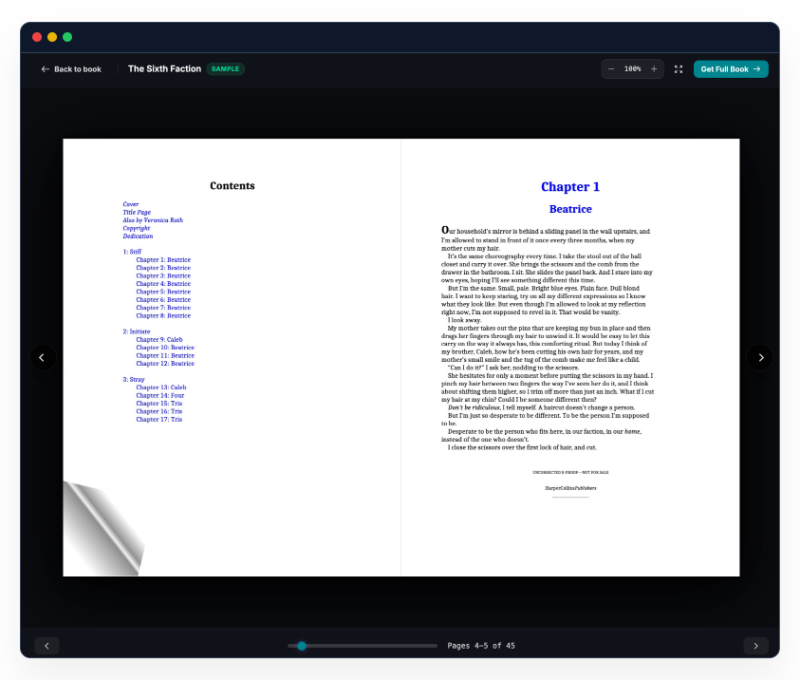Click the 100% zoom level value

pos(633,69)
